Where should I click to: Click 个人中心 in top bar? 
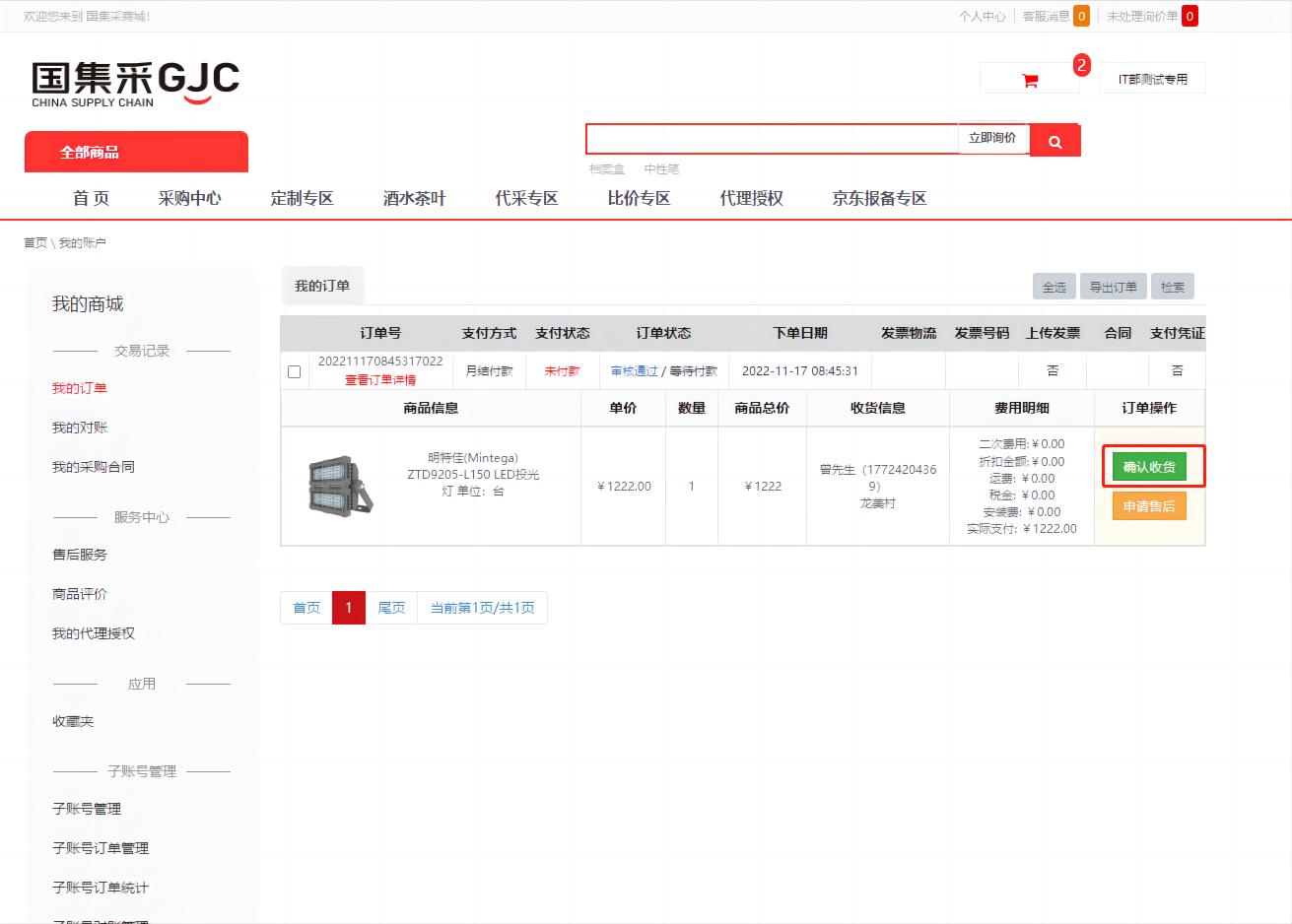982,16
